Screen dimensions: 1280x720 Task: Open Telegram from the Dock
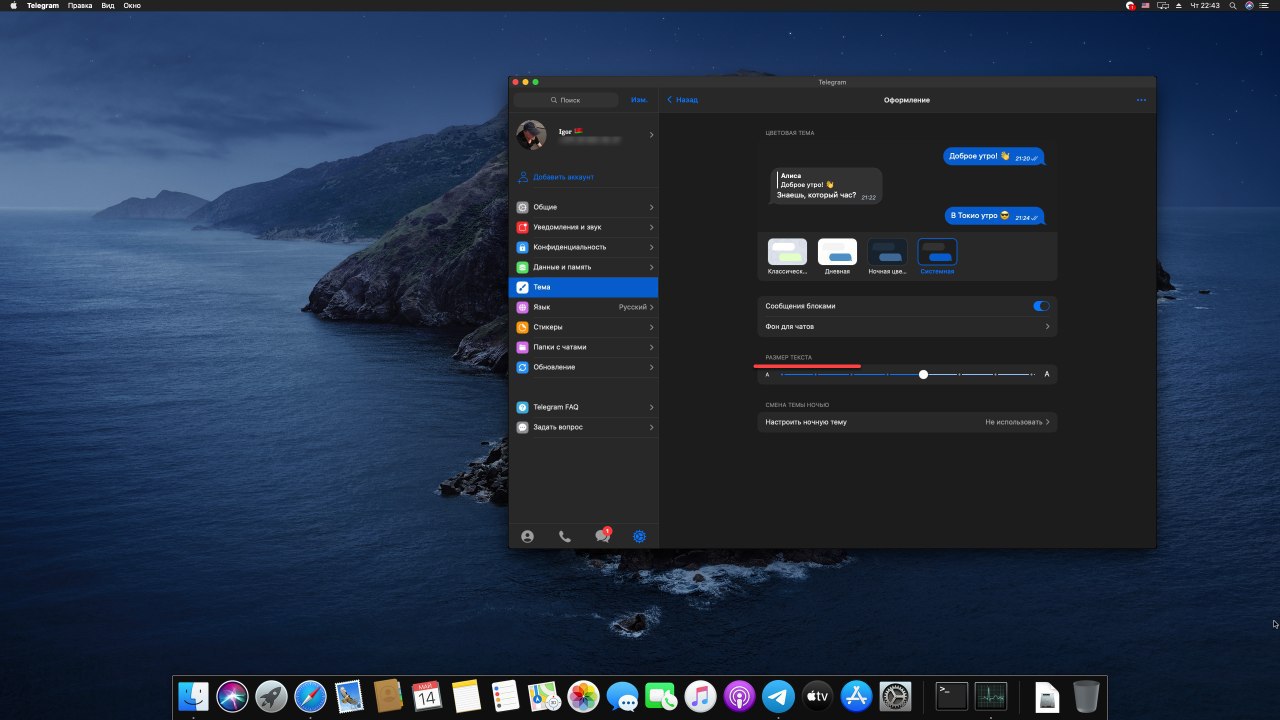point(778,696)
